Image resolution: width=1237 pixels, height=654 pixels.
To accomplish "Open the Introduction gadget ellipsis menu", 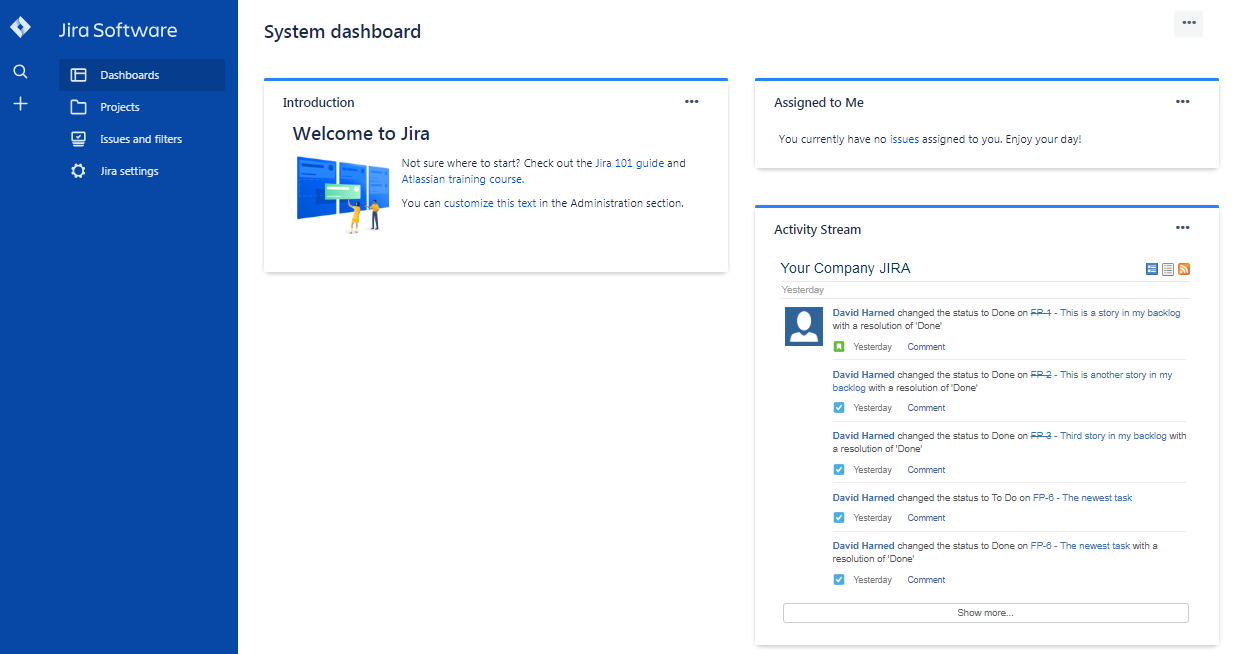I will tap(691, 102).
